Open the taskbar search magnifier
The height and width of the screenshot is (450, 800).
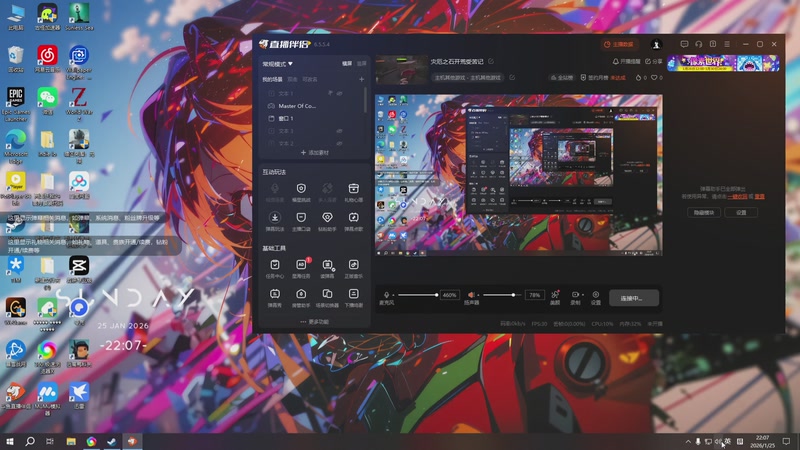[x=30, y=441]
